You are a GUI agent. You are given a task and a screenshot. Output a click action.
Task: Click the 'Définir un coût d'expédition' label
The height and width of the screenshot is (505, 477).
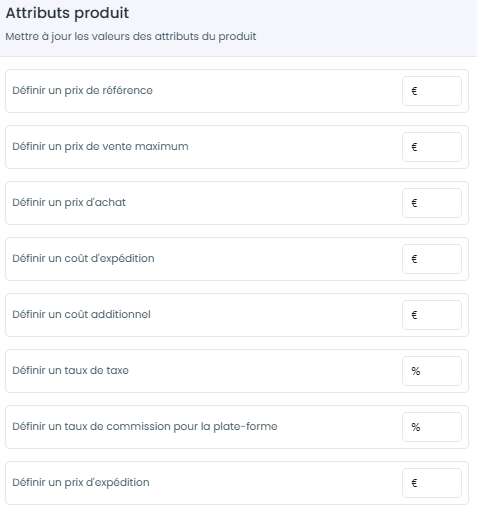pyautogui.click(x=83, y=259)
